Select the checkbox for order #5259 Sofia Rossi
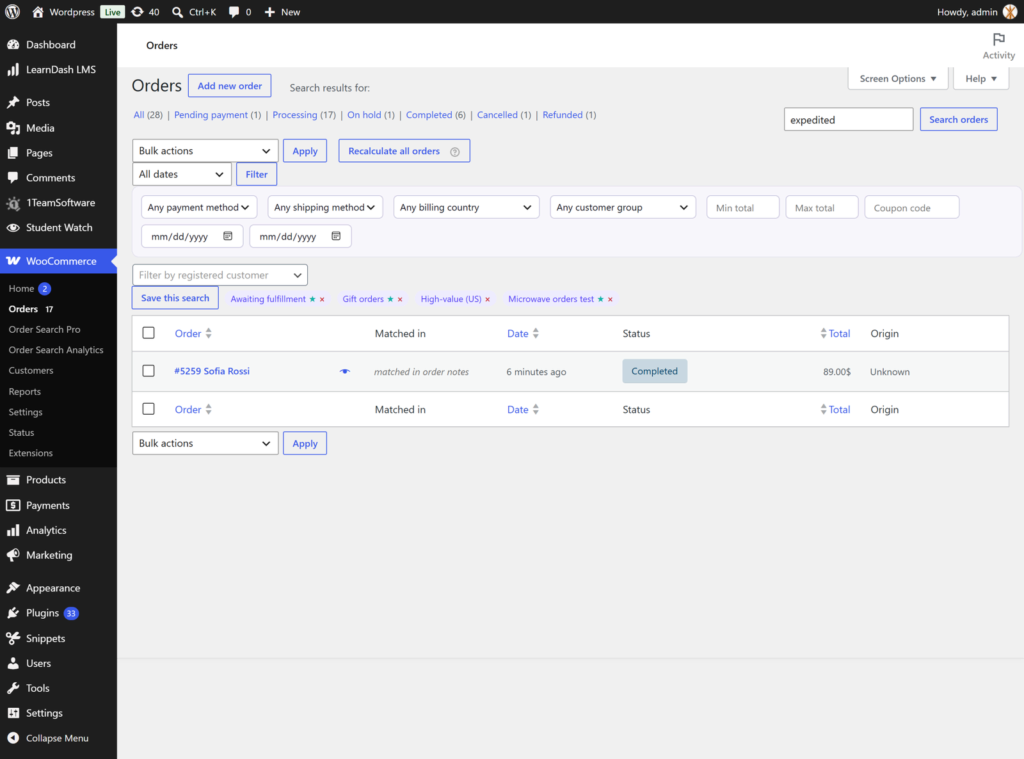The image size is (1024, 759). click(x=149, y=371)
